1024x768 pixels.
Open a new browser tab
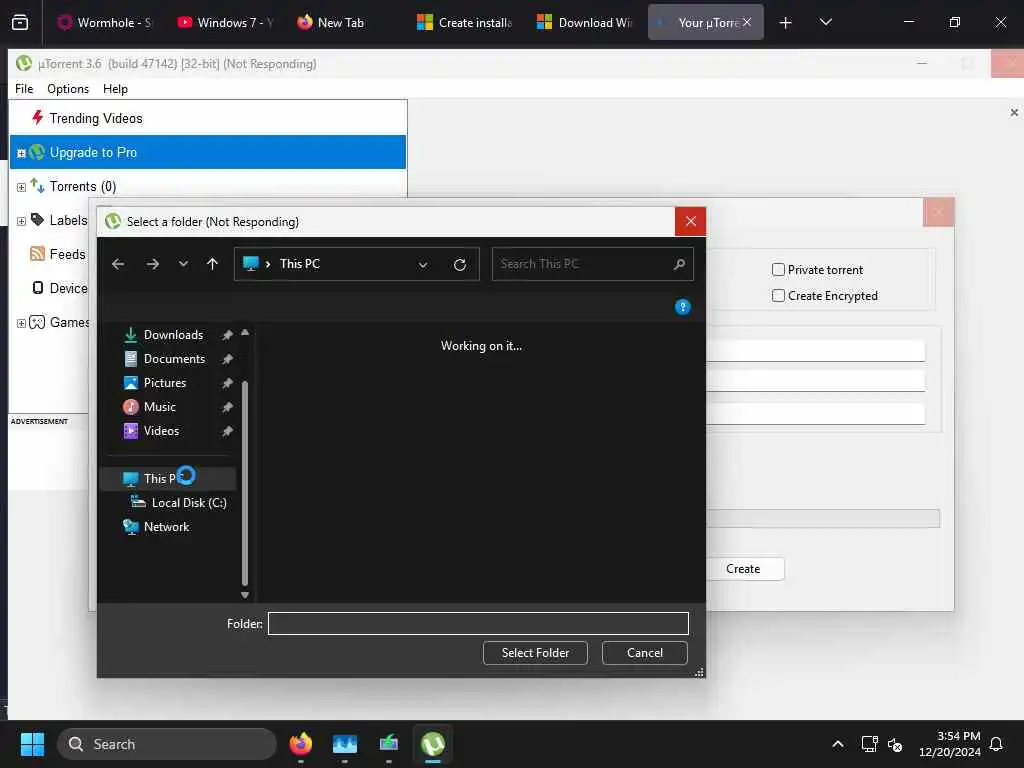point(786,23)
